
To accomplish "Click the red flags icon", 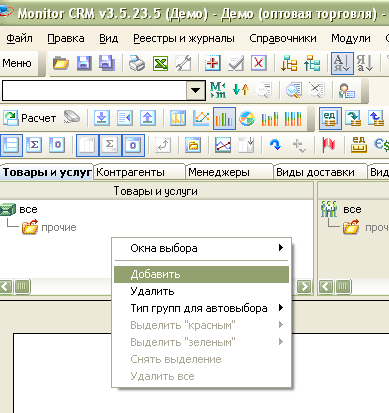I will point(329,145).
